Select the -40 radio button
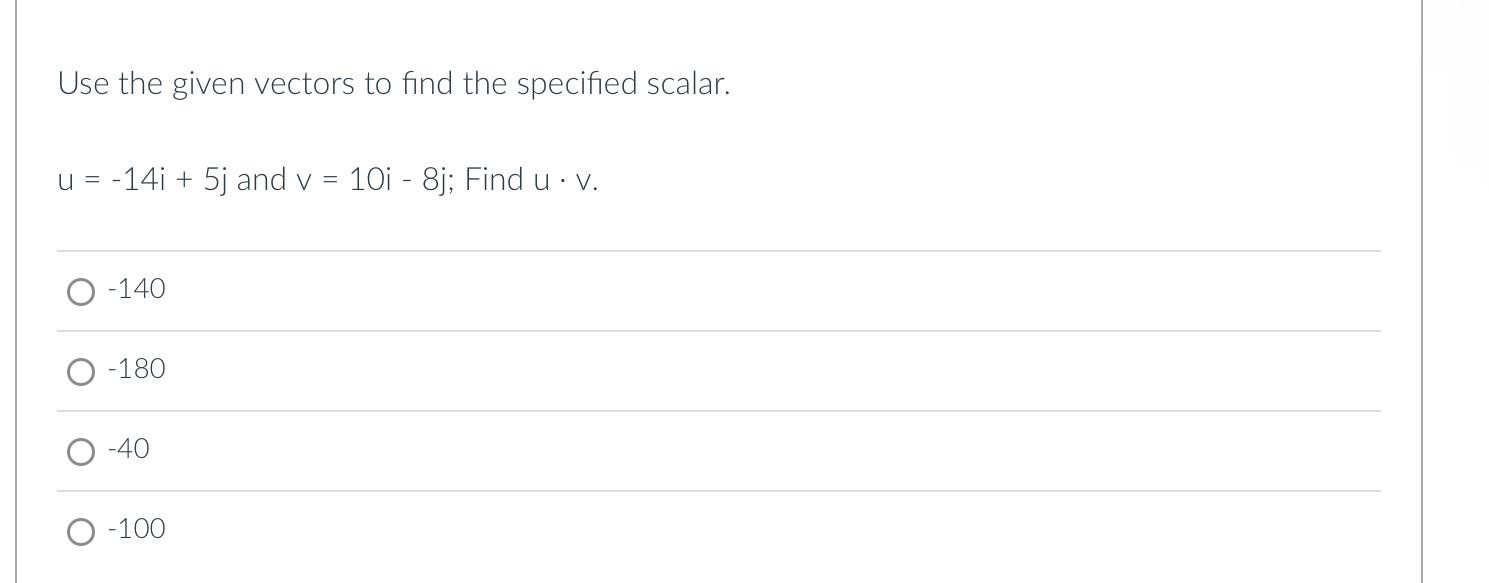This screenshot has width=1489, height=583. [x=80, y=452]
